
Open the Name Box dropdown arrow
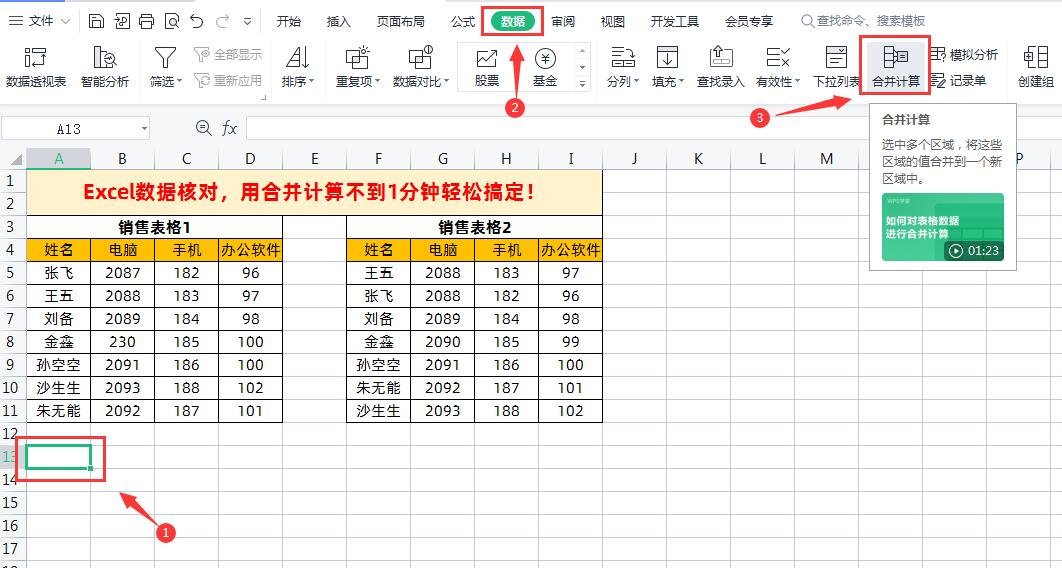click(144, 128)
